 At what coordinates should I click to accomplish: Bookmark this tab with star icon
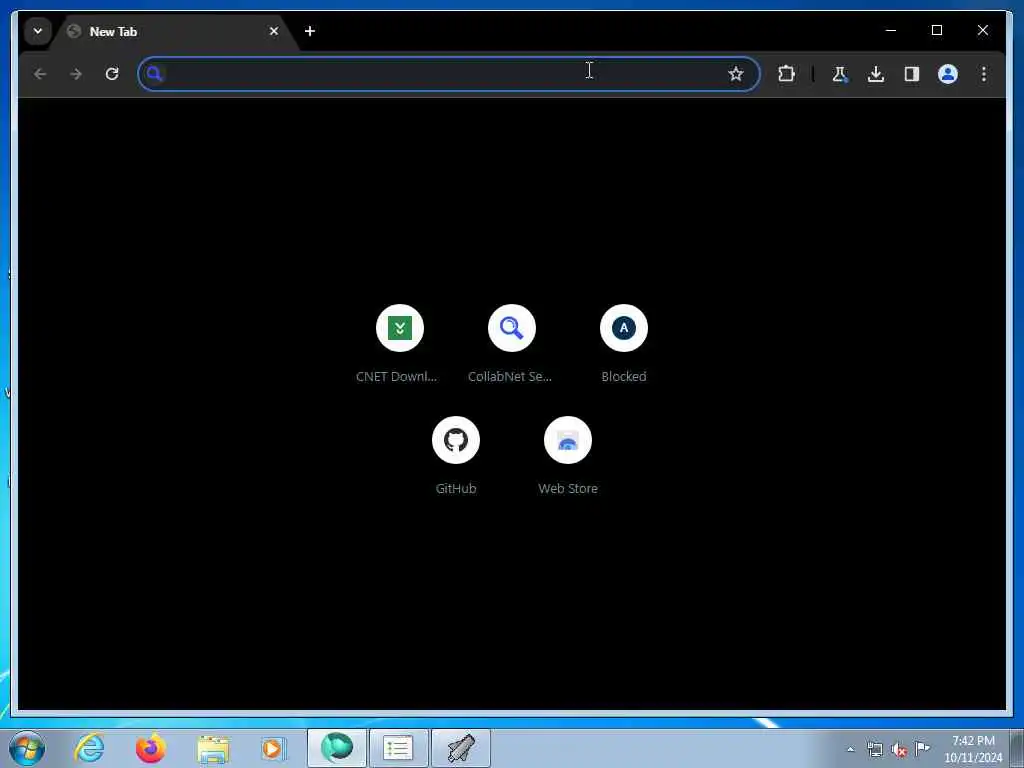pos(736,74)
